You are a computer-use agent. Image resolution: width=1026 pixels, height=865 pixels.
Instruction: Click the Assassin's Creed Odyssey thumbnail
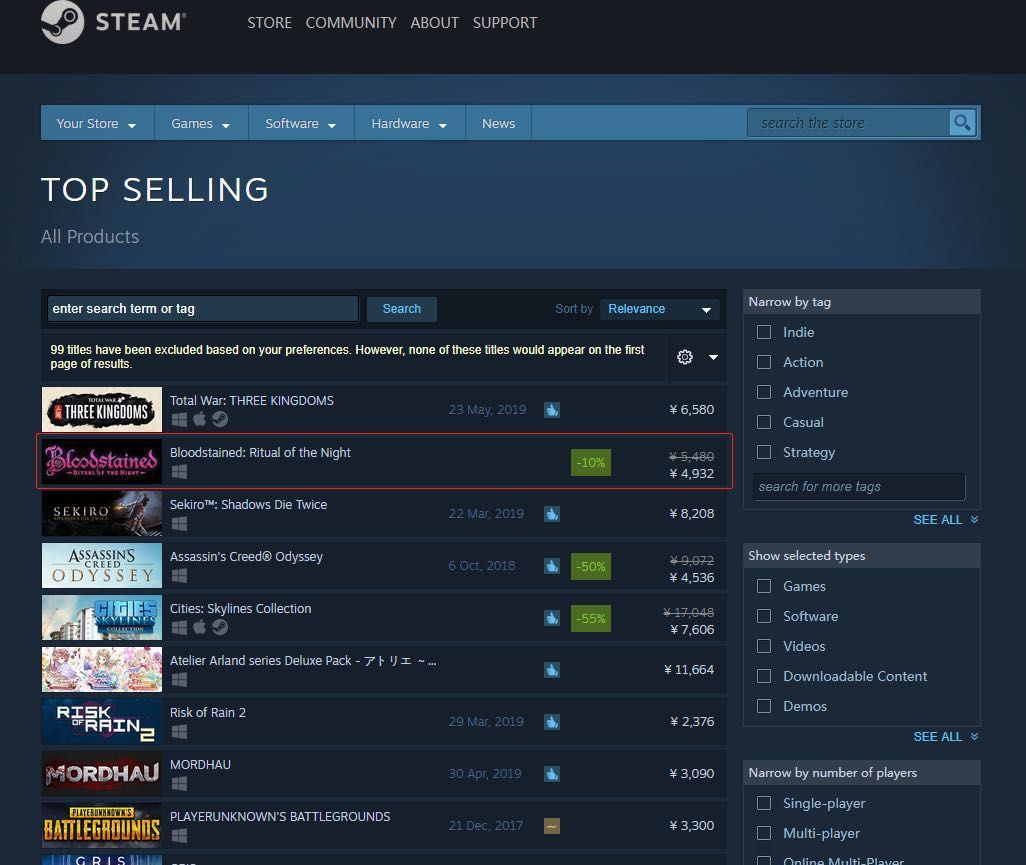(102, 565)
